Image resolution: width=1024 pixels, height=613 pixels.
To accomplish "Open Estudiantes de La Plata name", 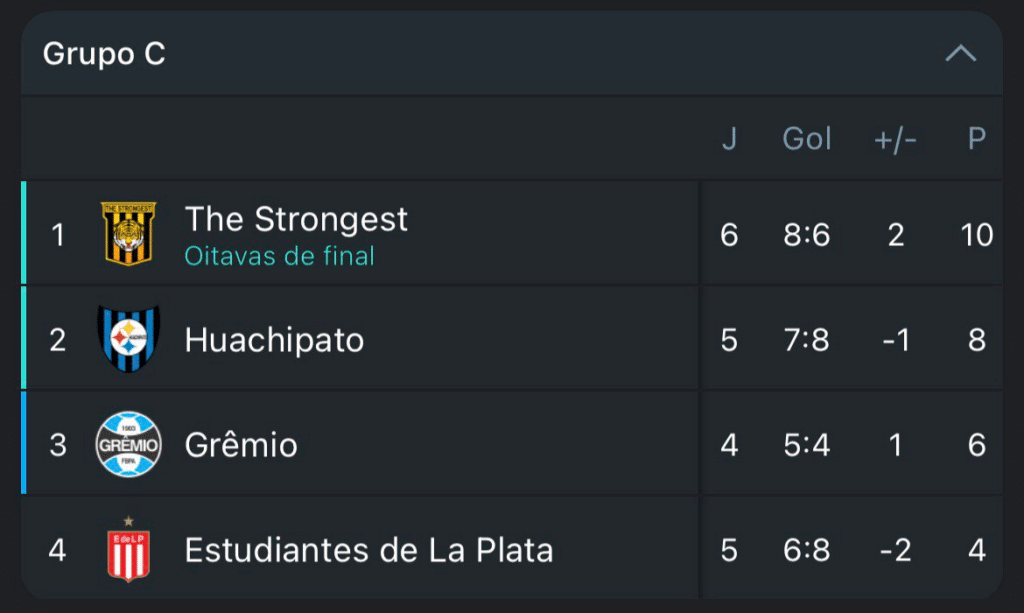I will point(368,550).
